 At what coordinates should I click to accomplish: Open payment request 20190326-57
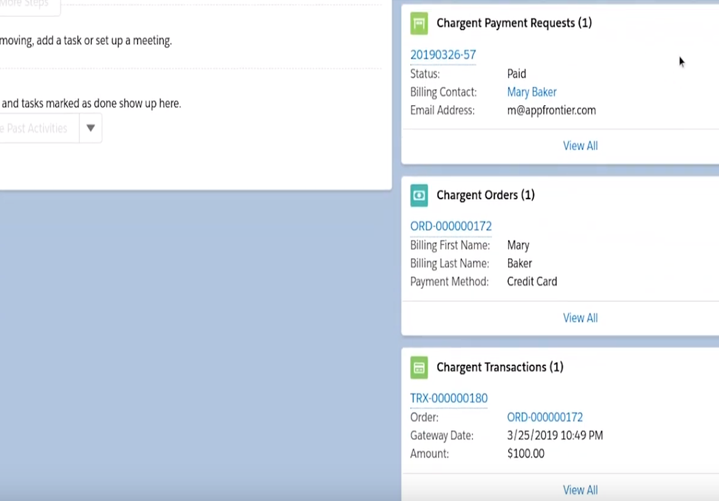[x=443, y=55]
